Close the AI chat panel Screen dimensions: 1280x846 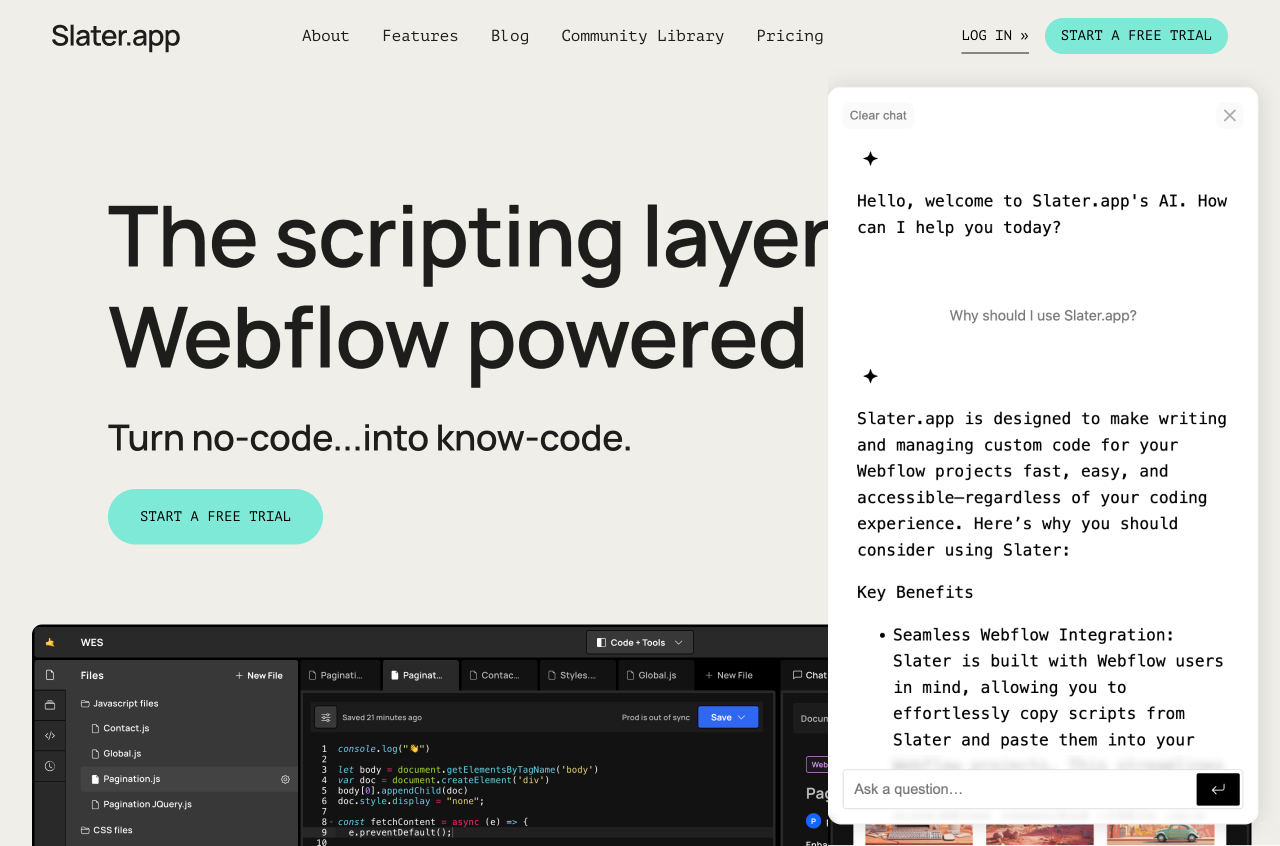[x=1230, y=115]
